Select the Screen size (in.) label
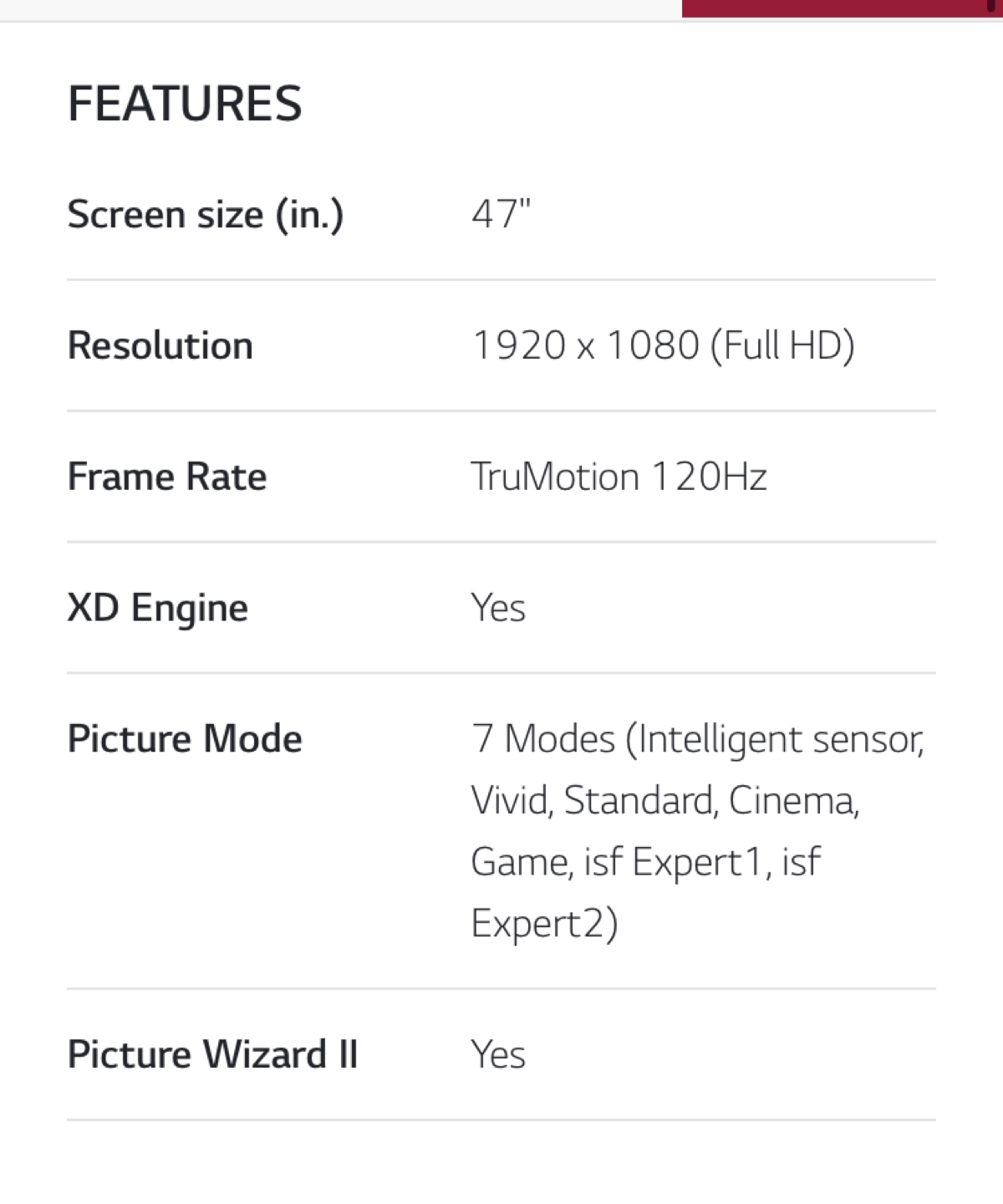 click(x=206, y=215)
